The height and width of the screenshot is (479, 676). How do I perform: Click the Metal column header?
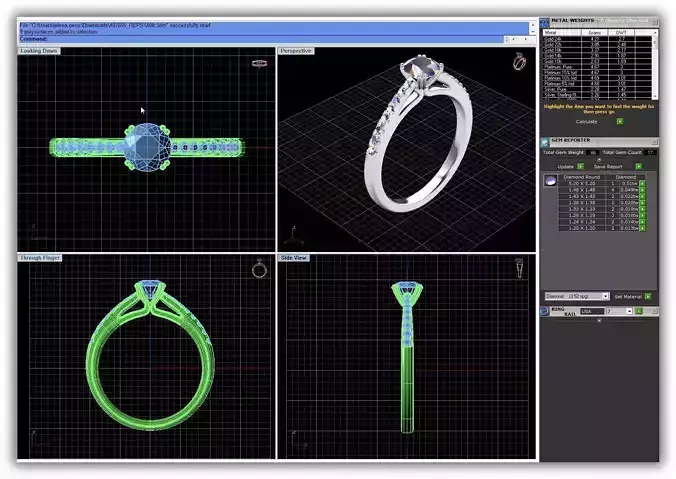pyautogui.click(x=562, y=32)
